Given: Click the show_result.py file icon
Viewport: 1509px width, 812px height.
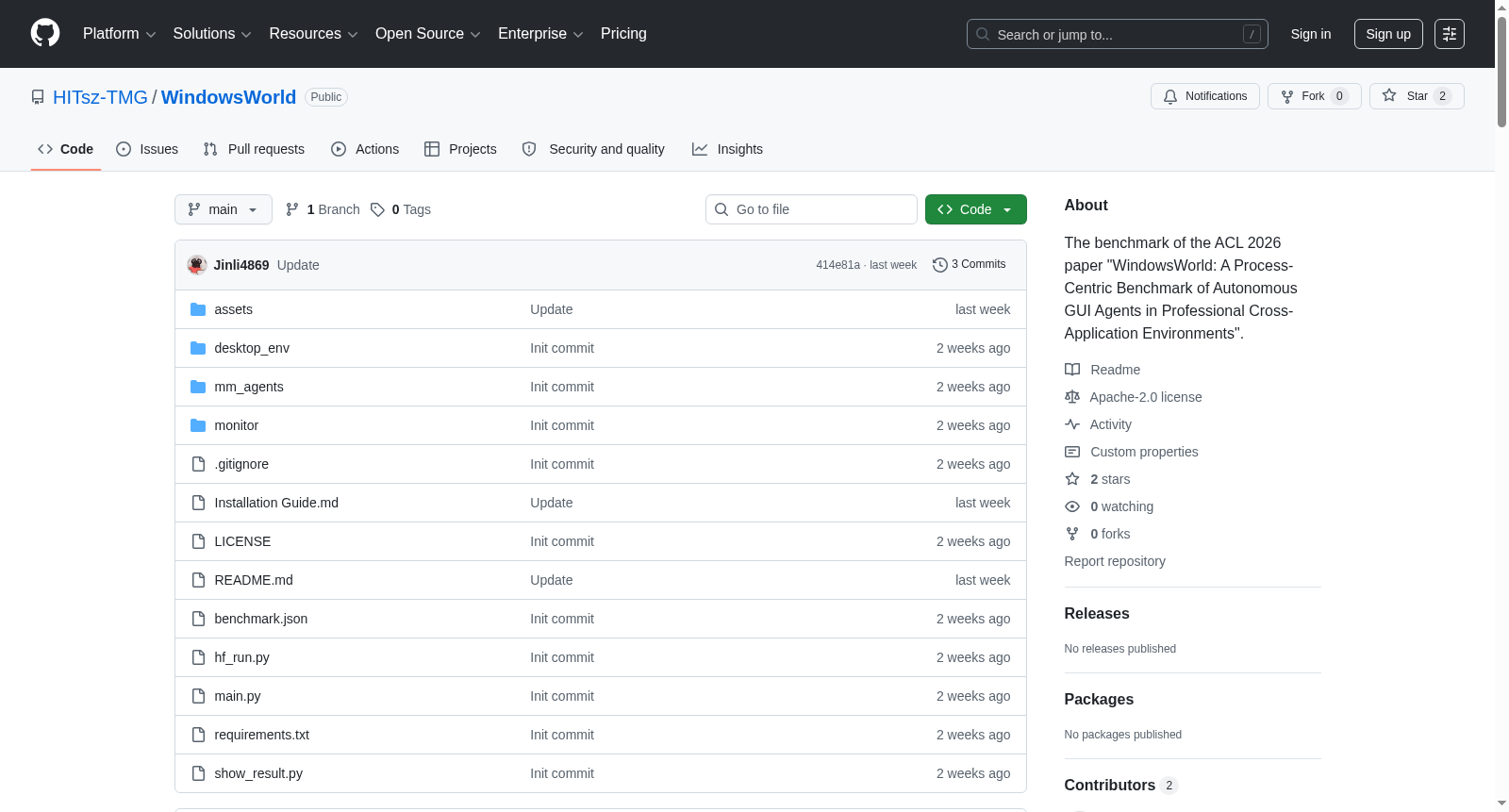Looking at the screenshot, I should 198,773.
